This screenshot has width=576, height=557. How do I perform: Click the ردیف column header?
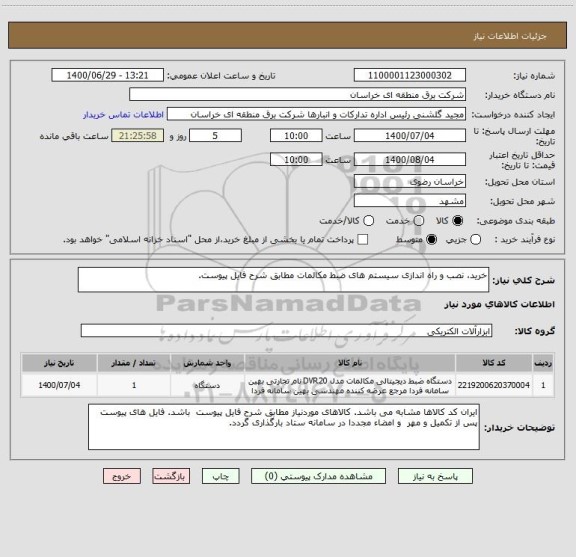543,363
